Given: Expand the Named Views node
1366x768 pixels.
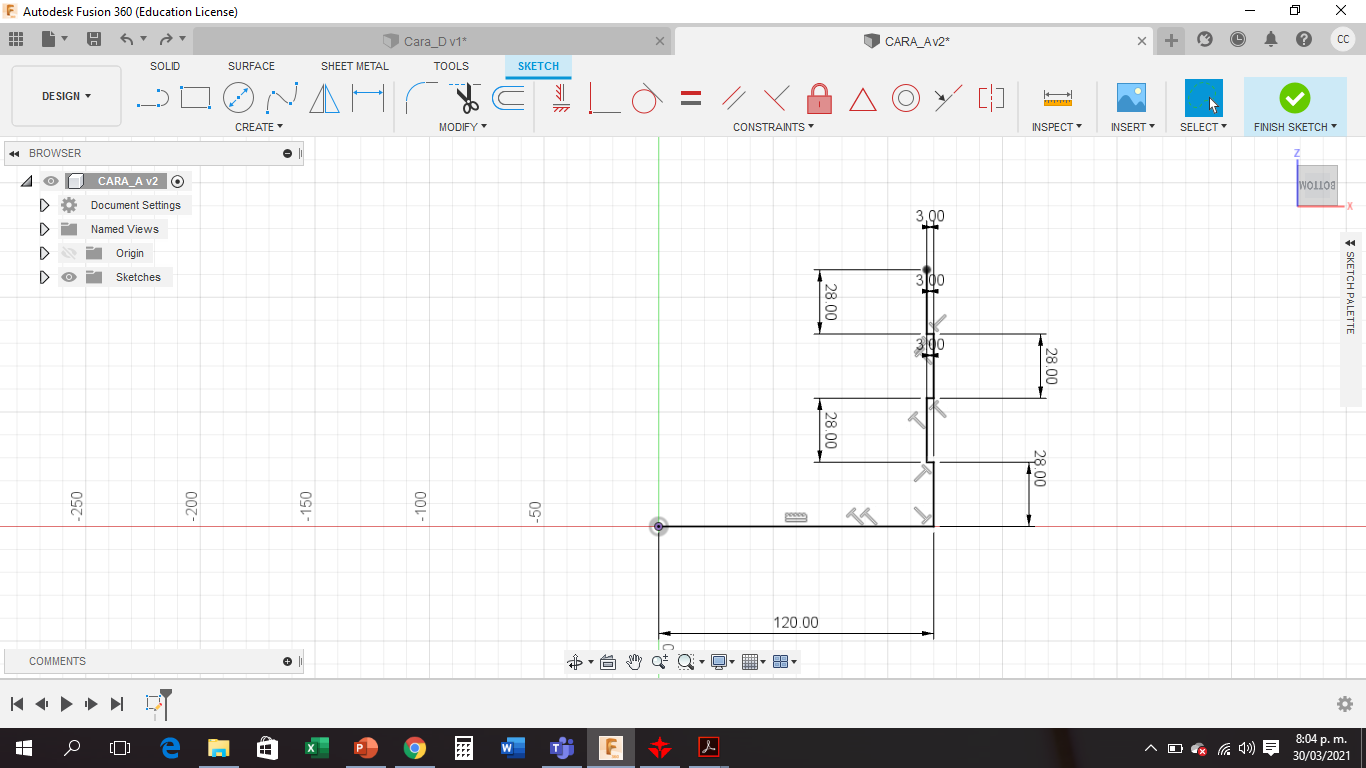Looking at the screenshot, I should (44, 229).
